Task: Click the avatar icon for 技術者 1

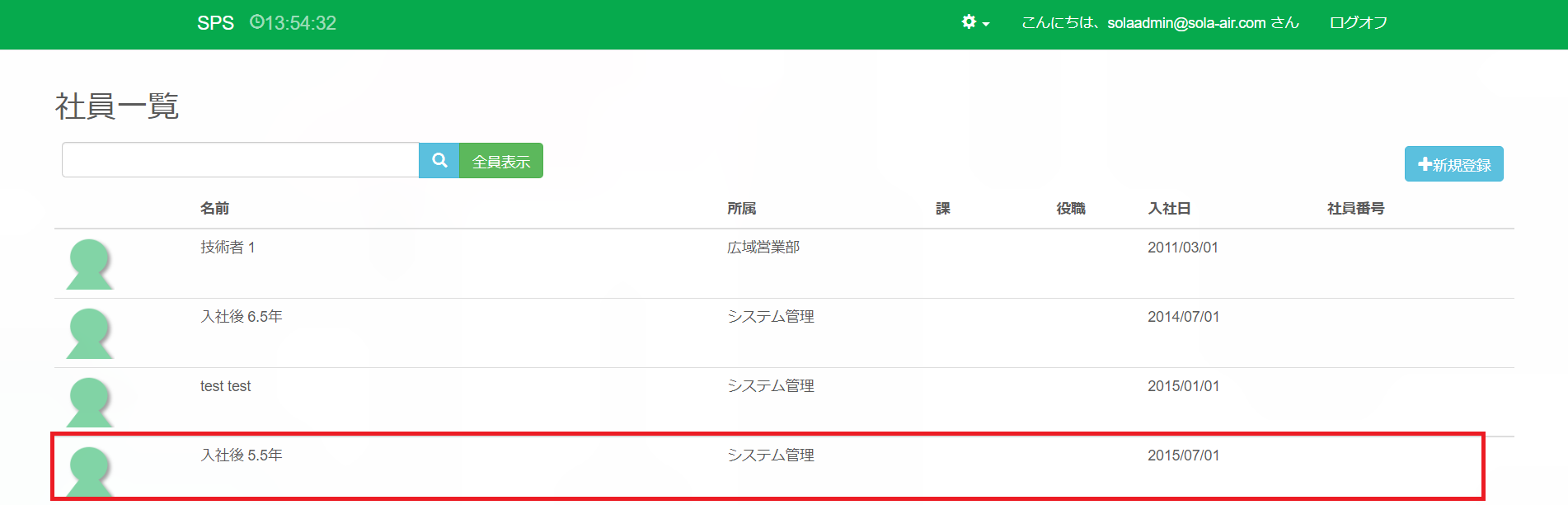Action: (x=89, y=264)
